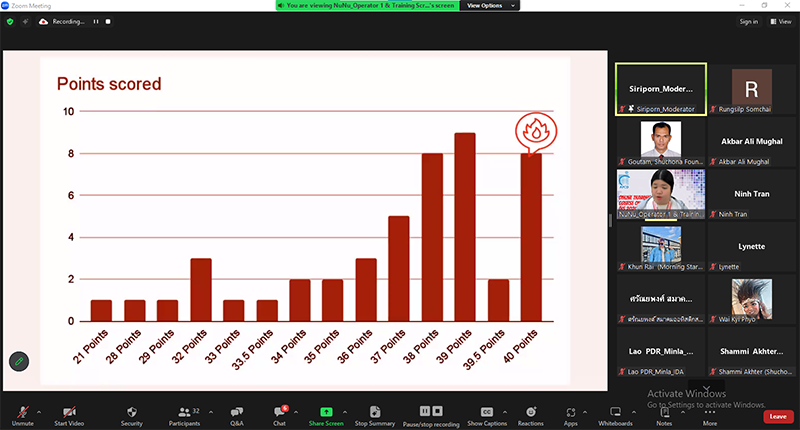This screenshot has width=800, height=430.
Task: Click the 39 Points bar in chart
Action: pyautogui.click(x=465, y=227)
